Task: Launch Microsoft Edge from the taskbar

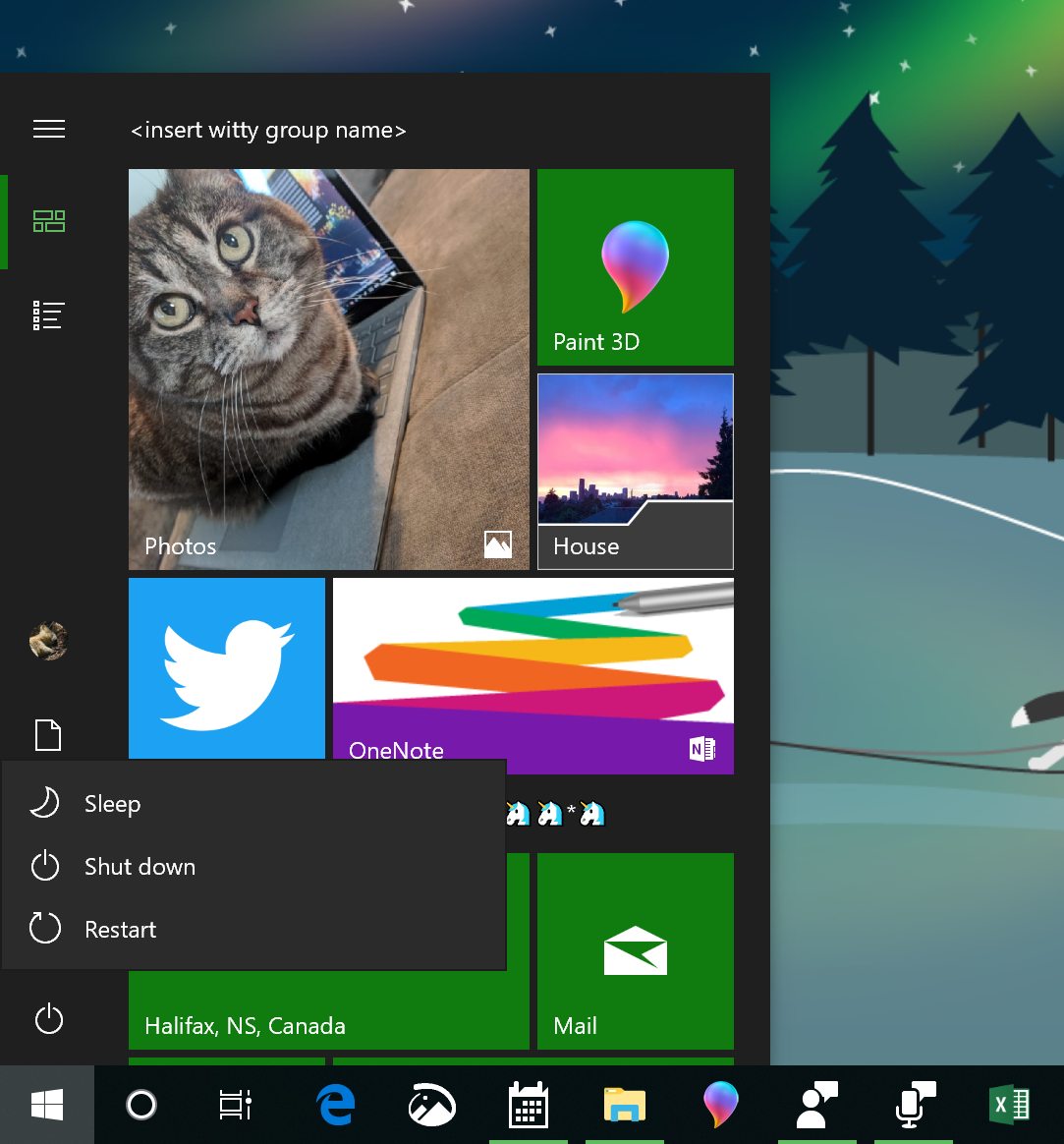Action: click(334, 1105)
